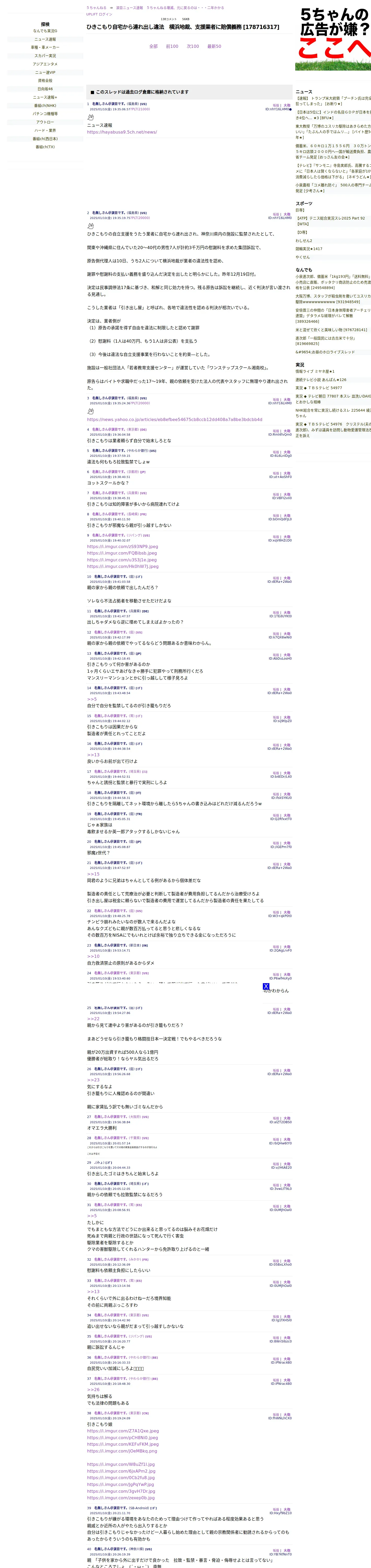Open 番組ch(西日本) in the sidebar
The image size is (371, 1568).
tap(45, 139)
